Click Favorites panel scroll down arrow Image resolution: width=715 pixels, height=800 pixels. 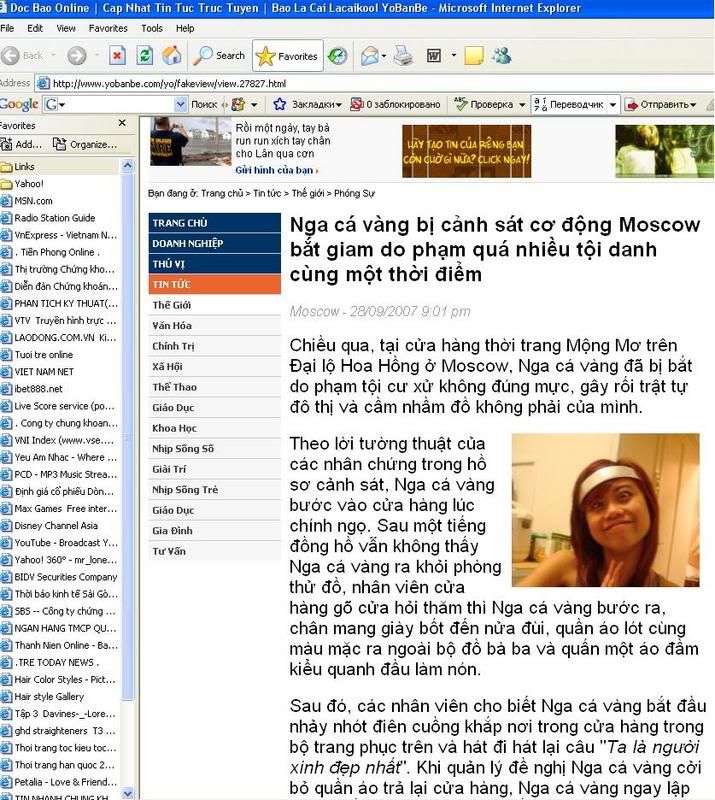(128, 793)
